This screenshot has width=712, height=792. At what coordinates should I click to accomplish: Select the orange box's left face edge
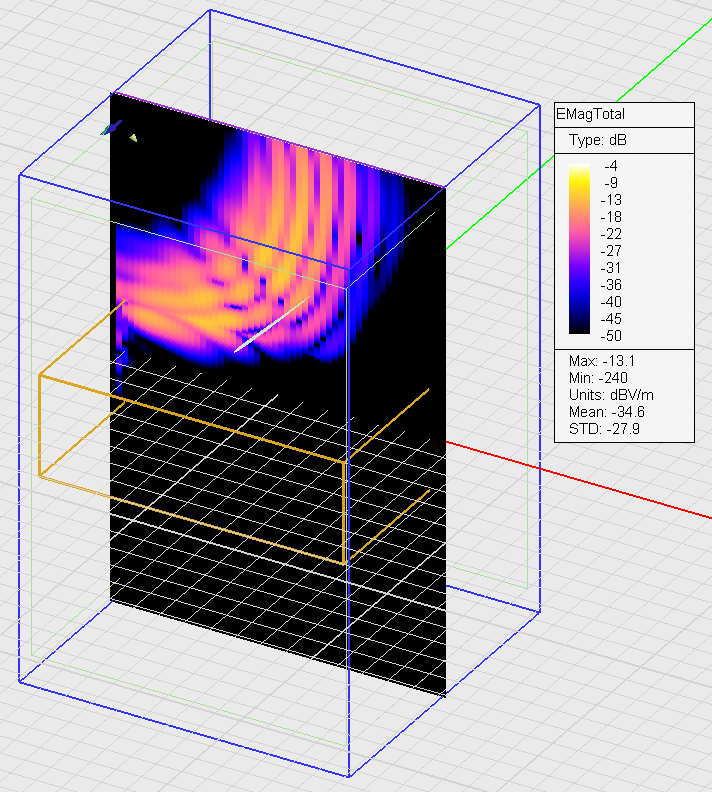[x=39, y=426]
